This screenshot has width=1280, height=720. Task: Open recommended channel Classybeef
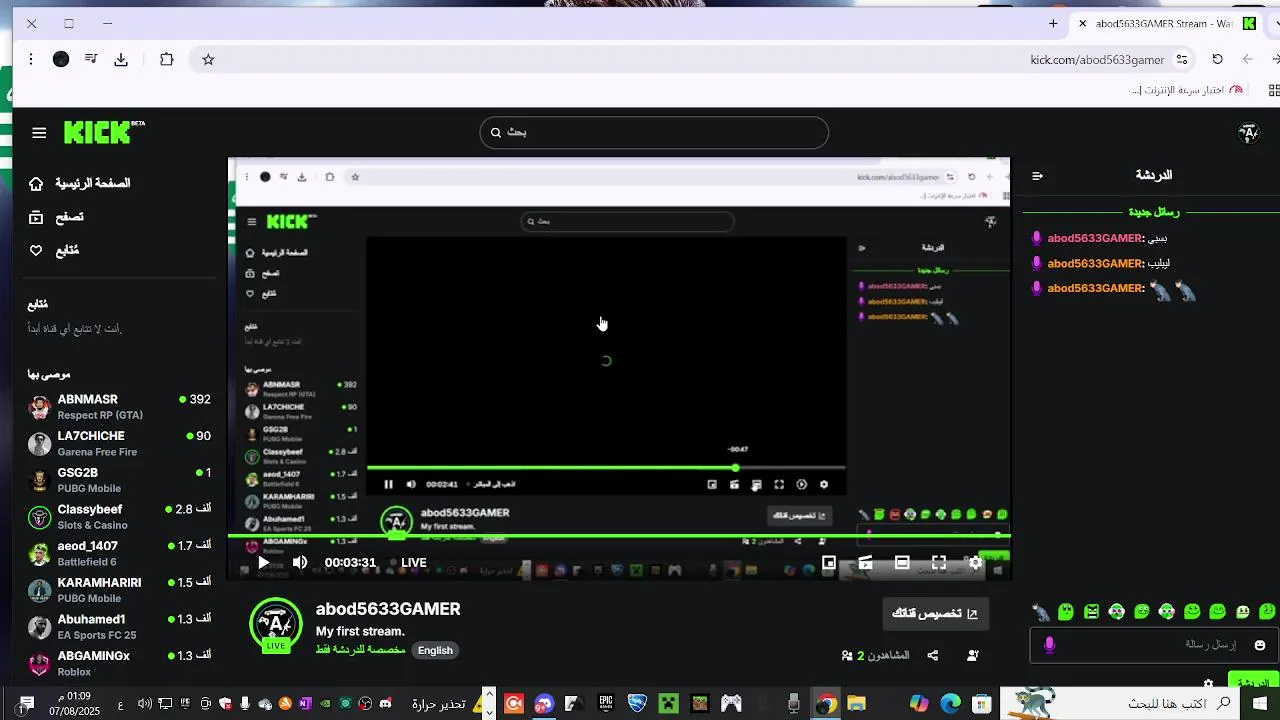pyautogui.click(x=119, y=517)
